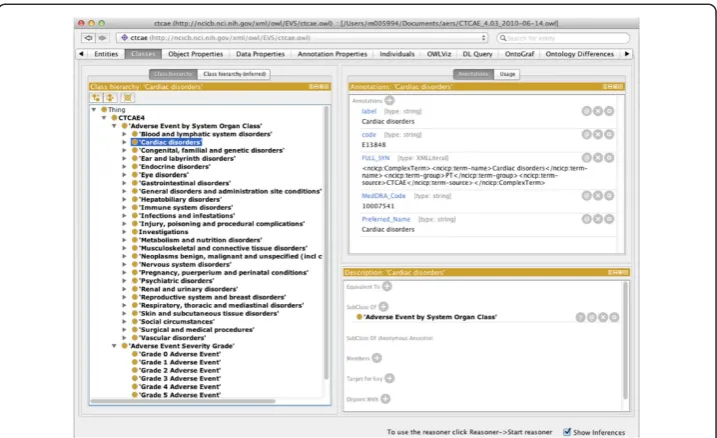Viewport: 717px width, 438px height.
Task: Collapse 'Adverse Event by System Organ Class'
Action: coord(114,126)
